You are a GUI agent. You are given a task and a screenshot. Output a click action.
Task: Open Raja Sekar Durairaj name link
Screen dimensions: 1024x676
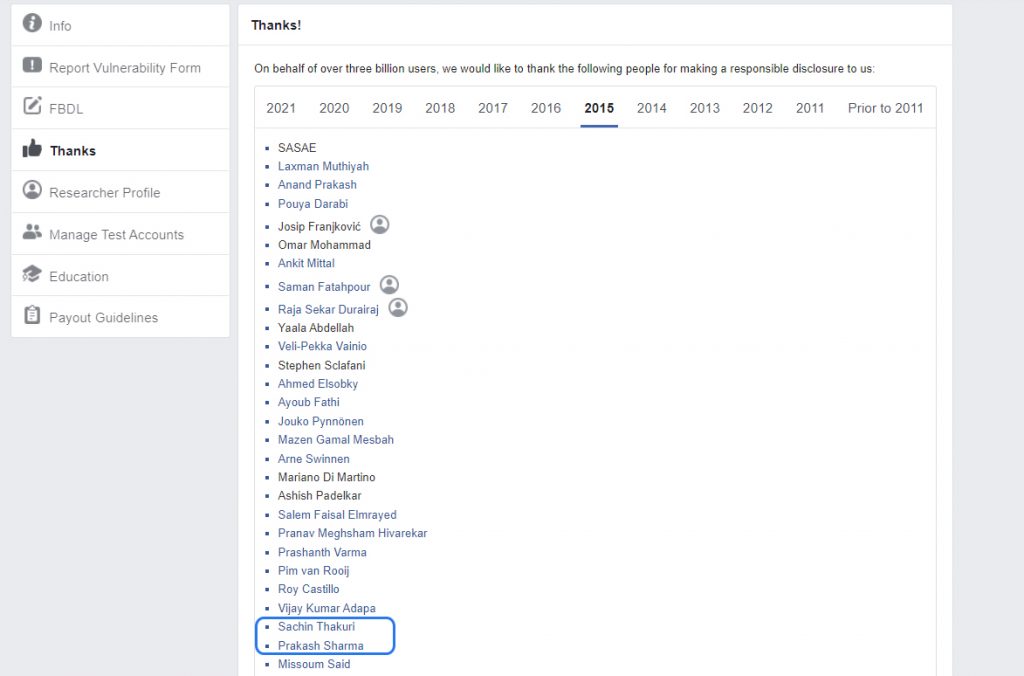coord(328,310)
